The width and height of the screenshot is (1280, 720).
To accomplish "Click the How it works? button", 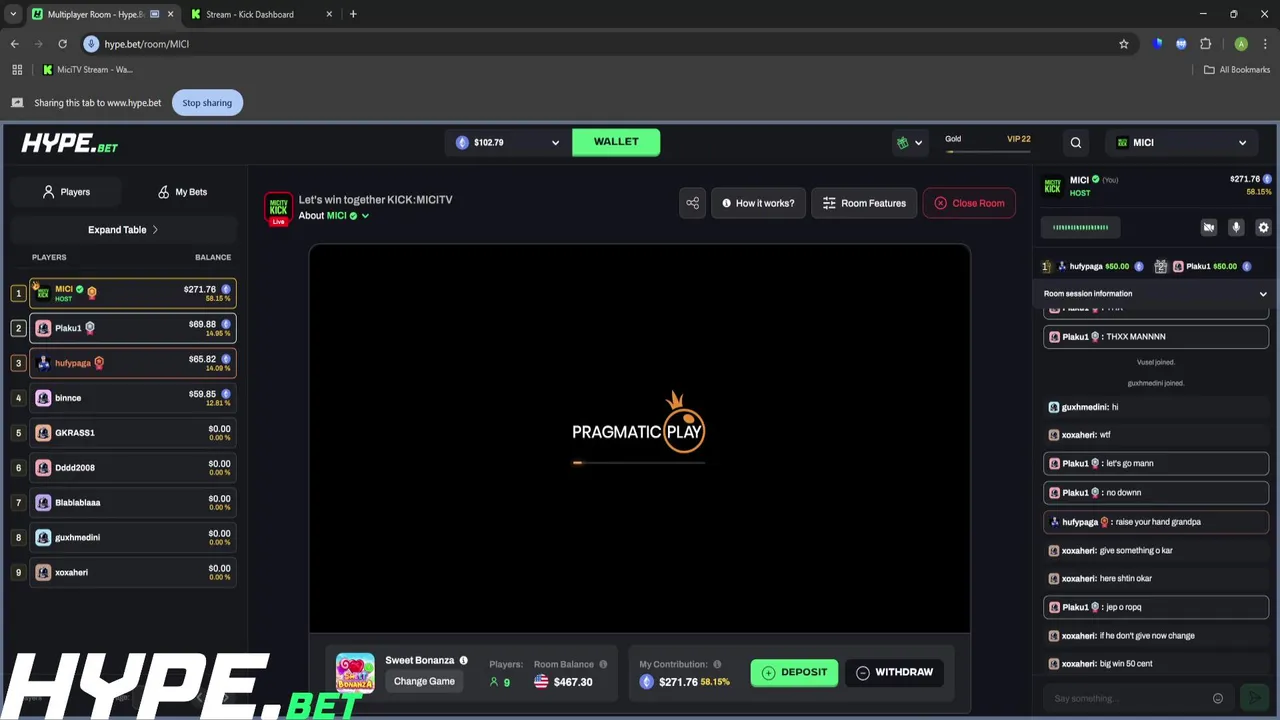I will point(758,203).
